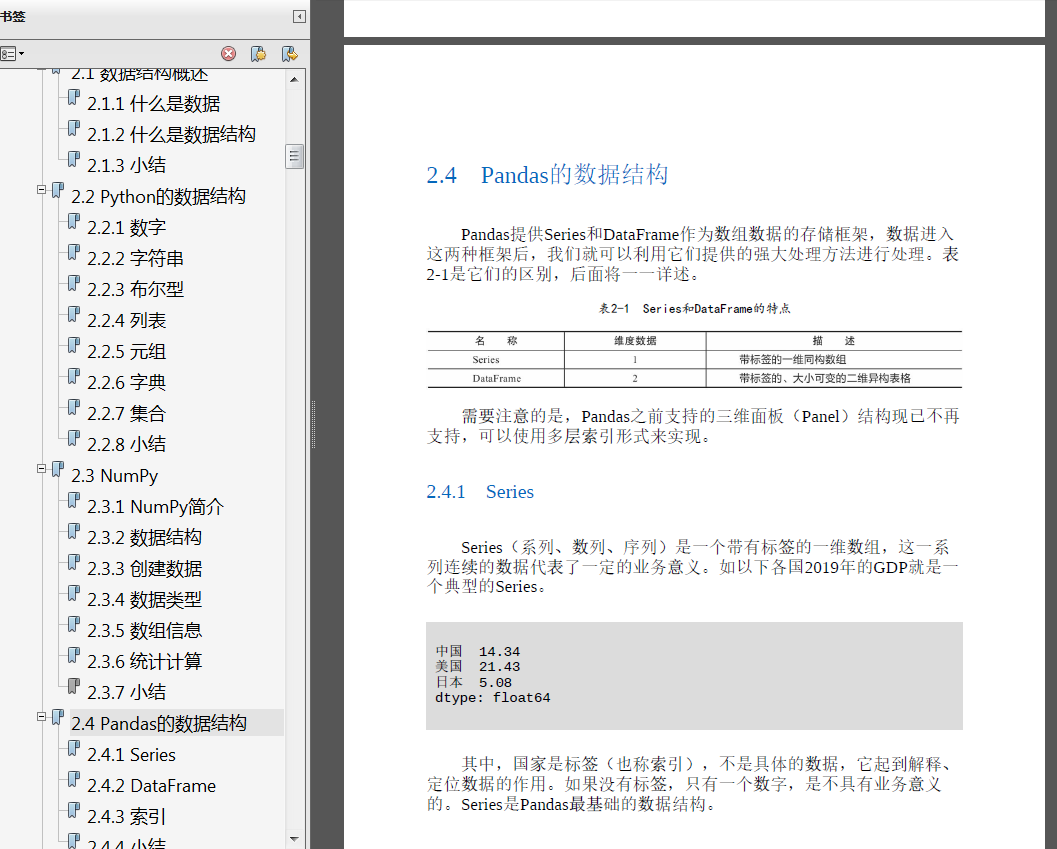Click bookmark icon beside 2.4.1 Series
This screenshot has width=1057, height=849.
[x=73, y=749]
